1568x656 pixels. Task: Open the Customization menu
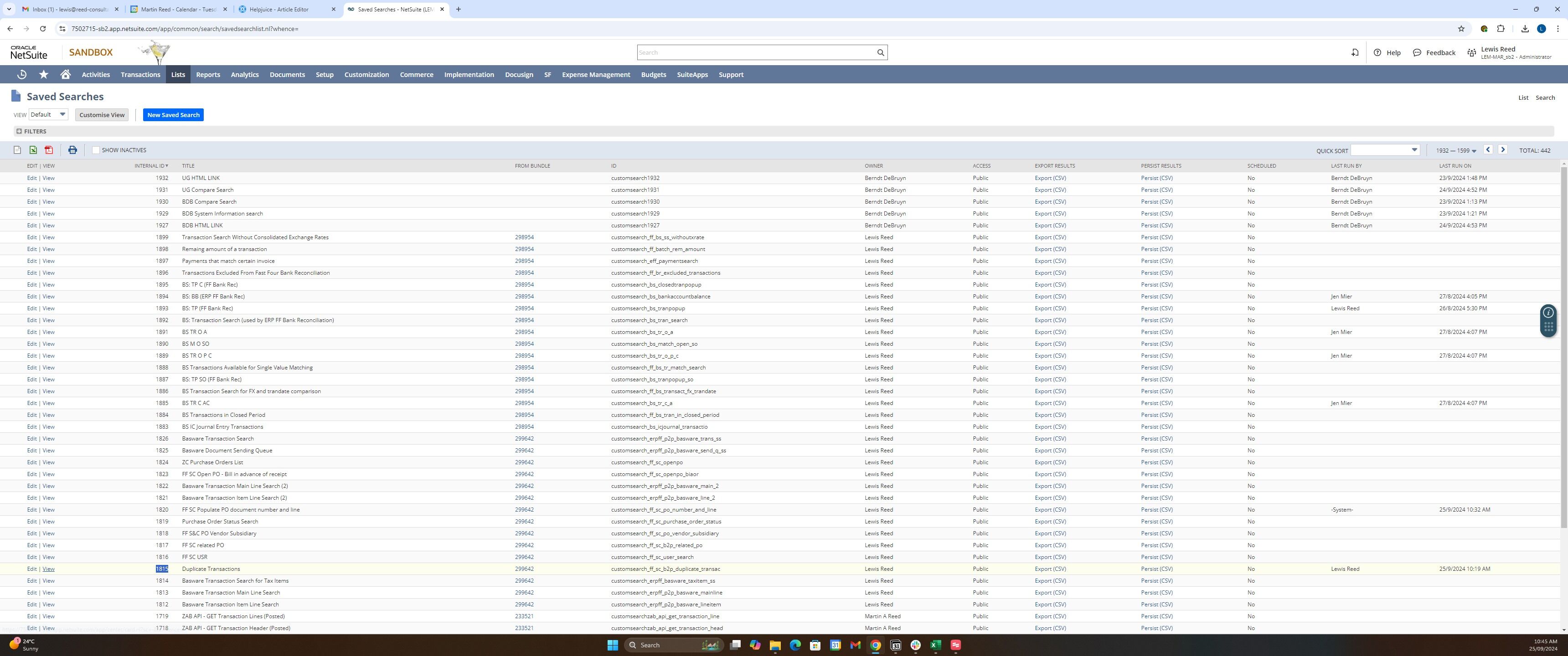tap(366, 74)
